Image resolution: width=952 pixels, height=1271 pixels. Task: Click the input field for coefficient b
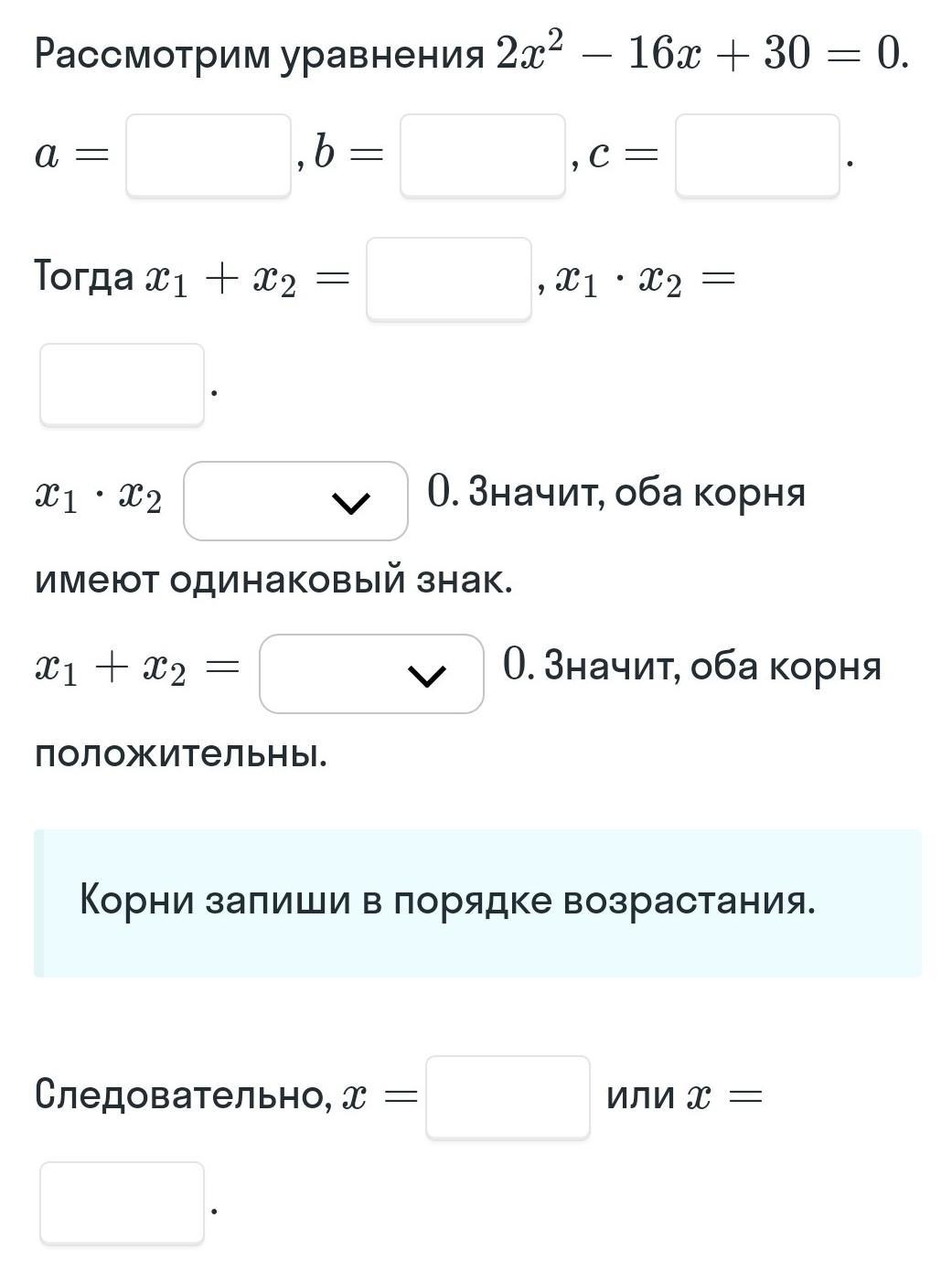482,155
